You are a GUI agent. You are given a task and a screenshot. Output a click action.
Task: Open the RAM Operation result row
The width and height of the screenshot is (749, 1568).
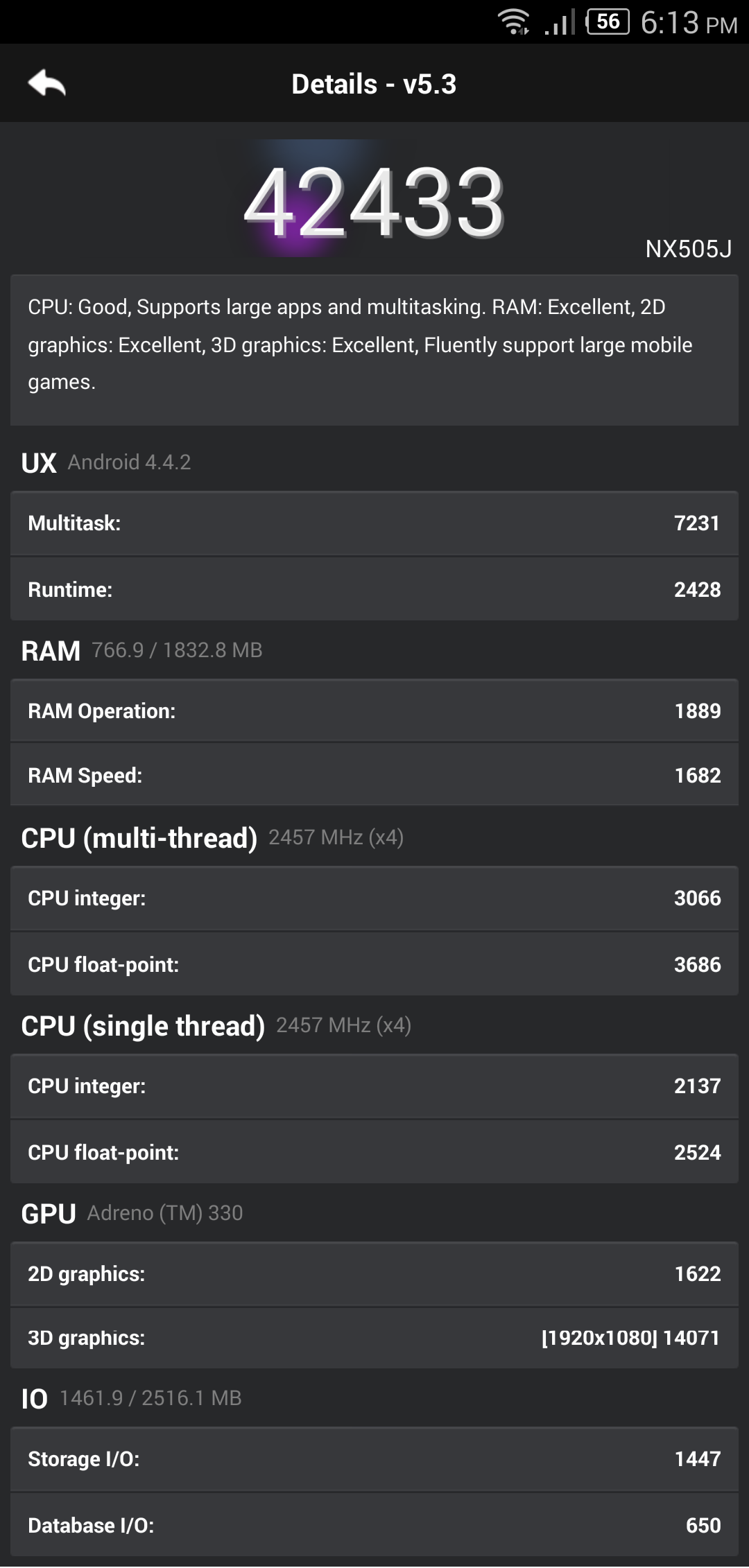[x=374, y=711]
